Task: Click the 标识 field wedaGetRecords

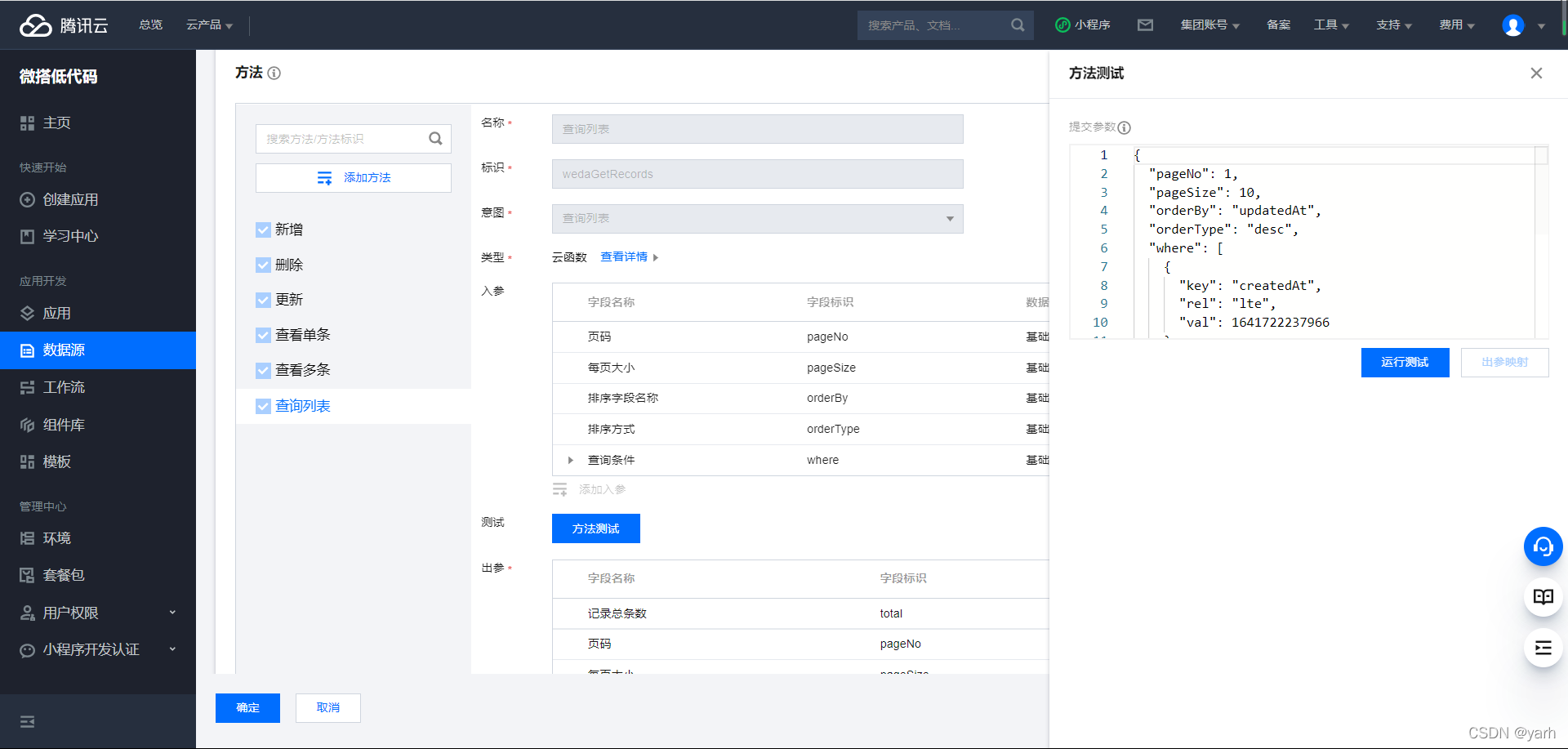Action: 758,174
